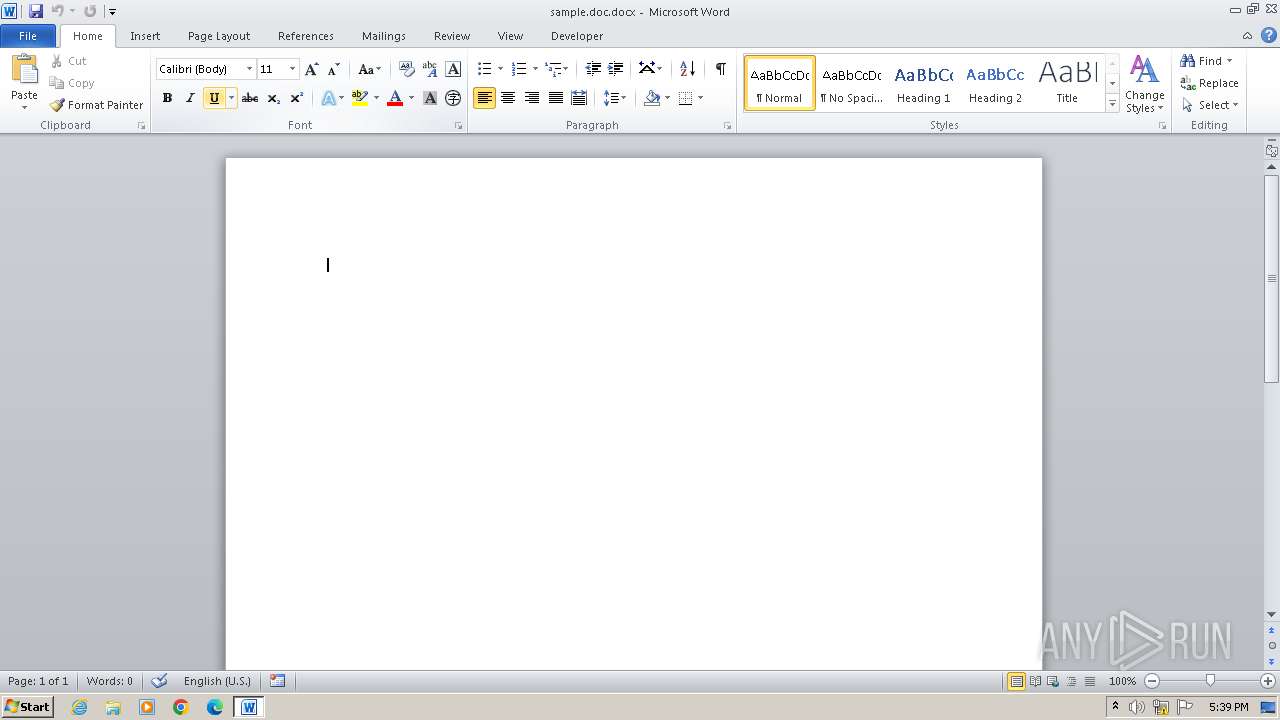Switch to the Mailings tab
1280x720 pixels.
[384, 35]
